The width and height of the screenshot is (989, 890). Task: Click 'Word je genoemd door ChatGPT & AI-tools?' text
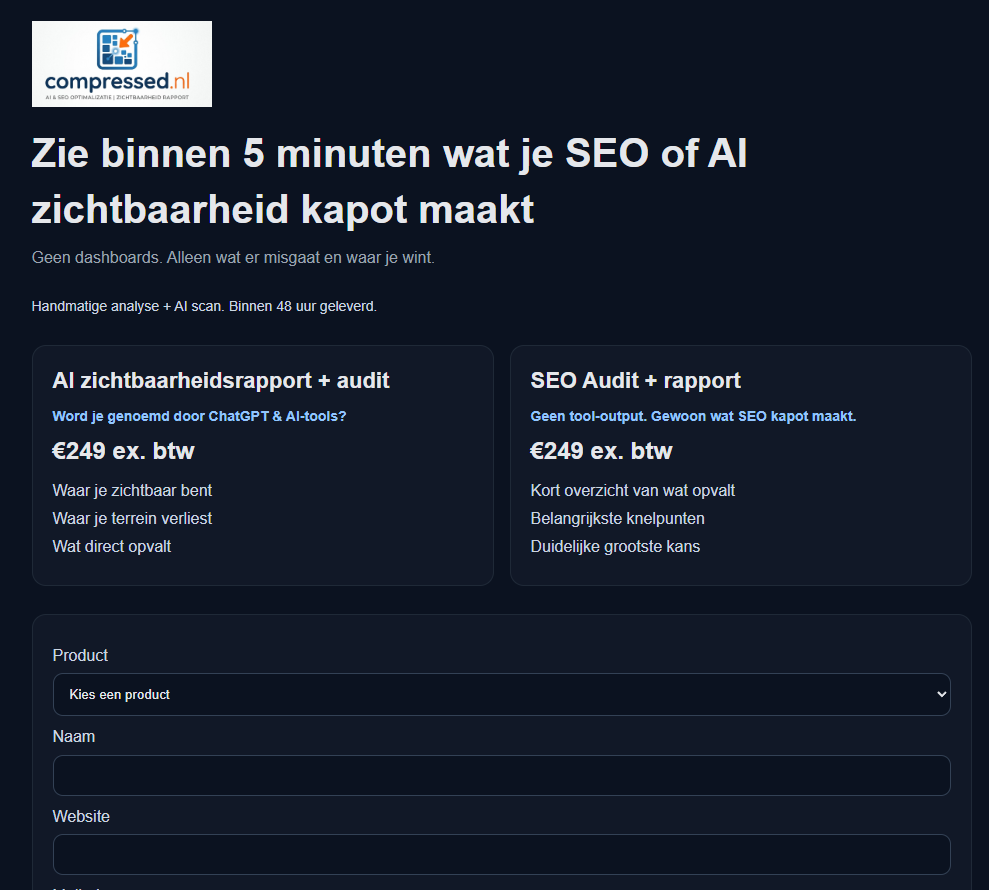(x=199, y=416)
